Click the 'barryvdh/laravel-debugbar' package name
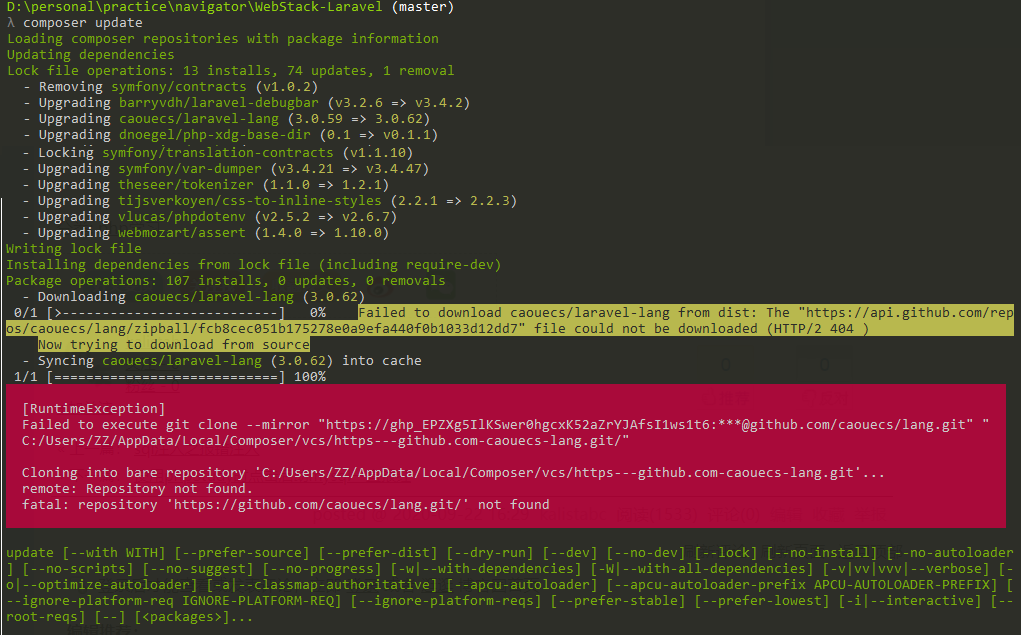Viewport: 1021px width, 635px height. 219,103
